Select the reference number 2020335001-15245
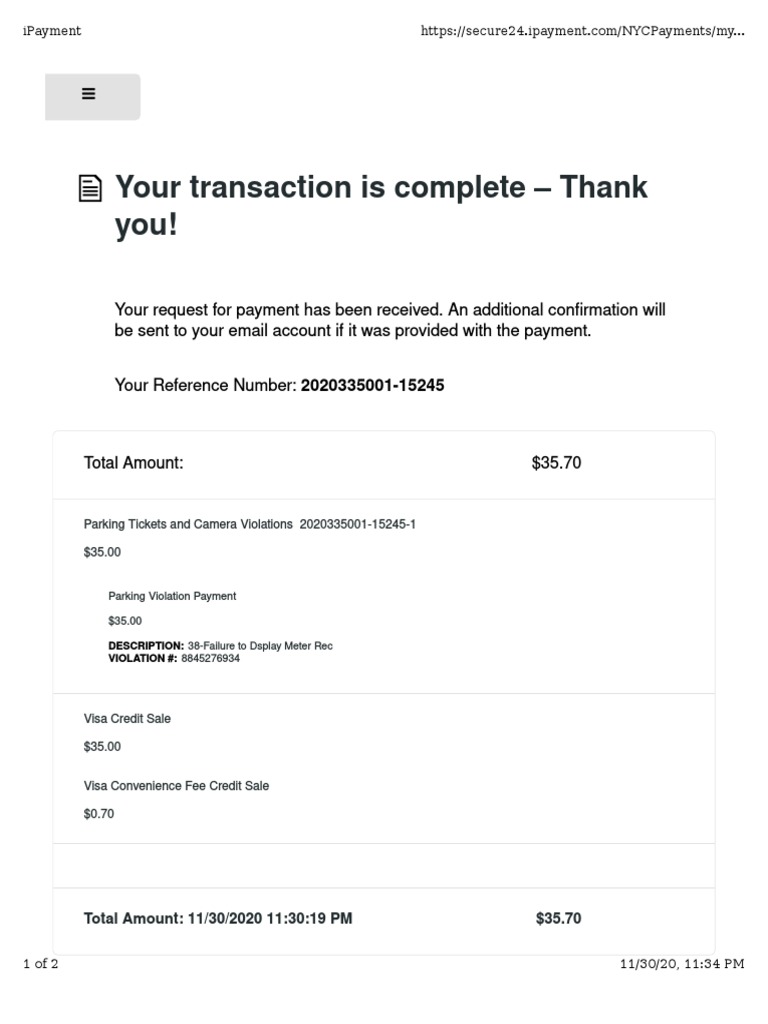This screenshot has width=768, height=1024. coord(372,385)
